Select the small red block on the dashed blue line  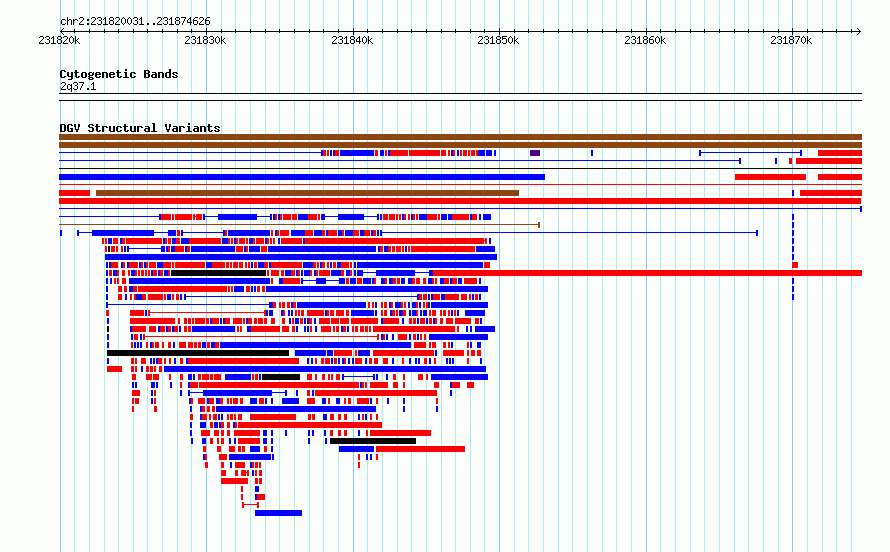point(795,265)
